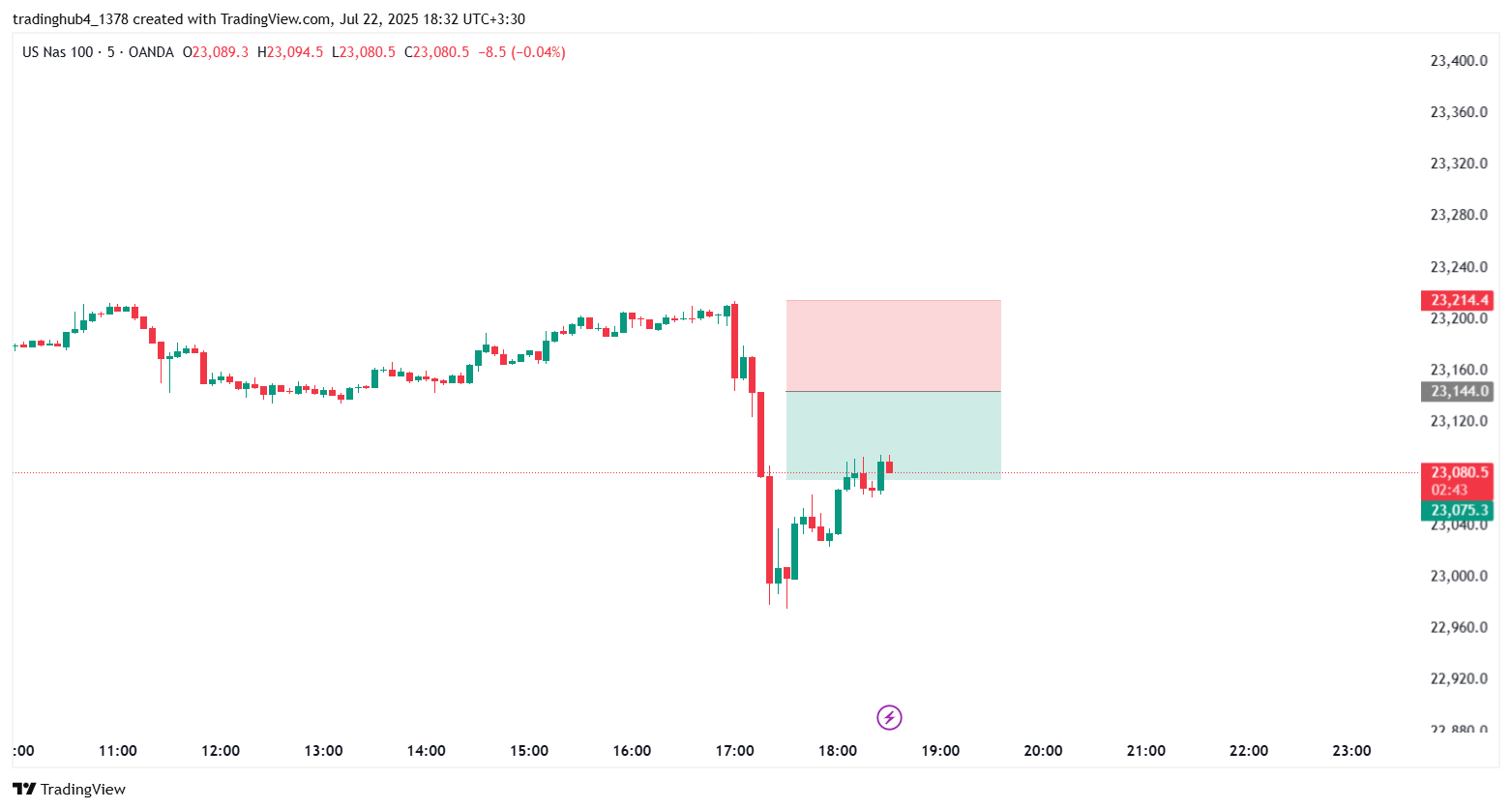Click the 23,000.0 level on price scale
The width and height of the screenshot is (1512, 810).
point(1458,576)
